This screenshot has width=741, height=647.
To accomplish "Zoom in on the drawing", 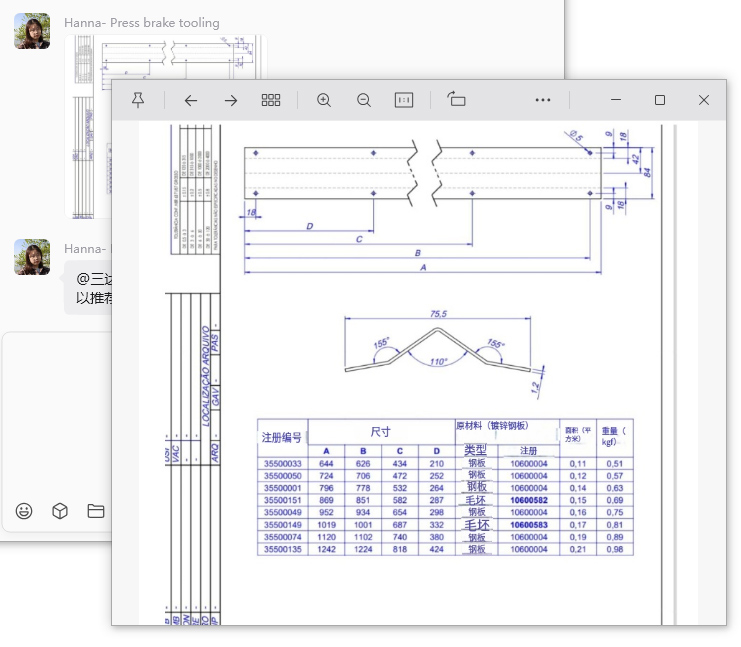I will coord(324,100).
